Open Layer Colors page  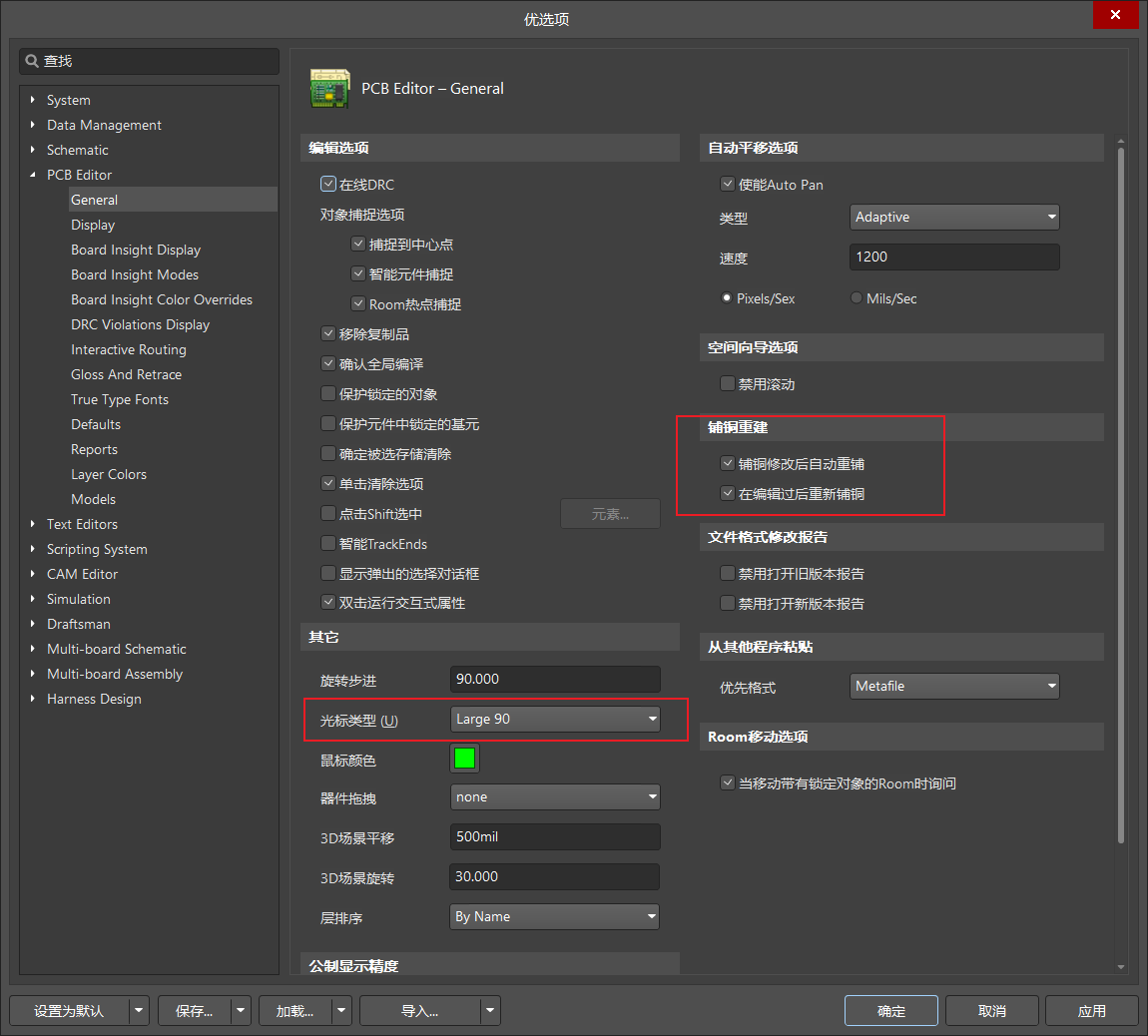click(109, 474)
